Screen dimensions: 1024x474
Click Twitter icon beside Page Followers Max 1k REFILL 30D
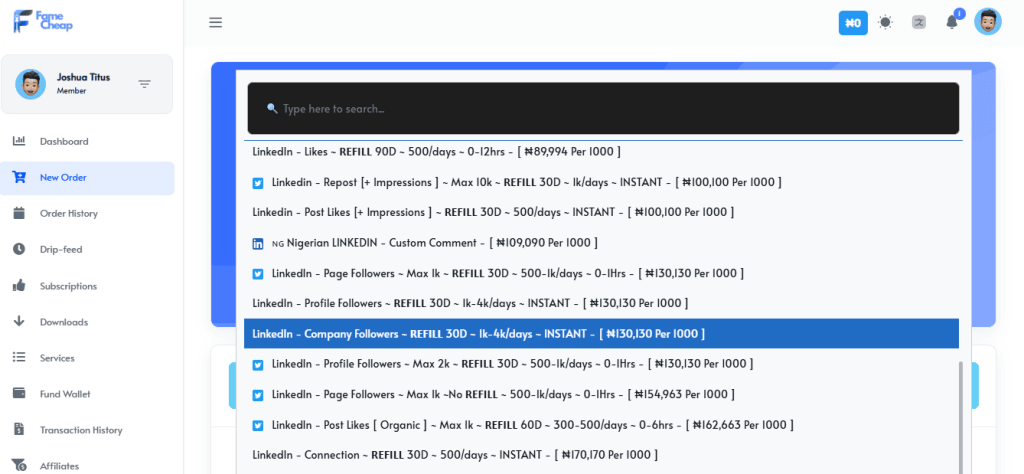[x=258, y=274]
